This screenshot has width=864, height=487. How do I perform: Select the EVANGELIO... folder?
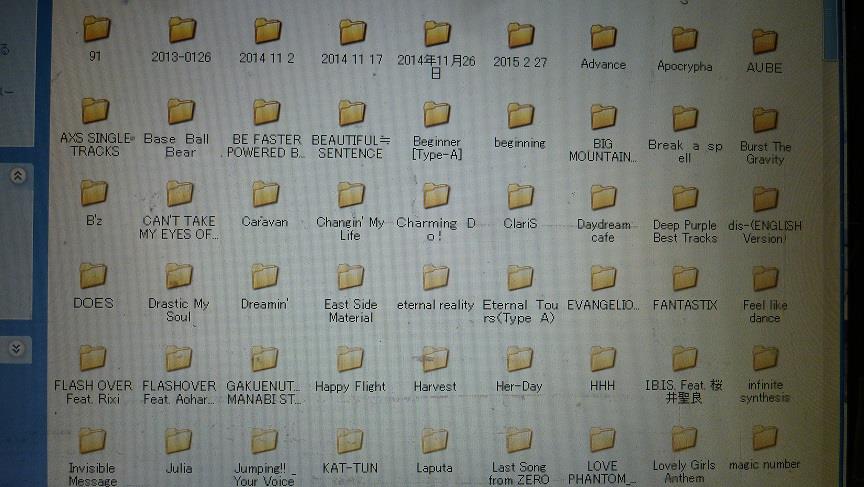click(x=603, y=279)
